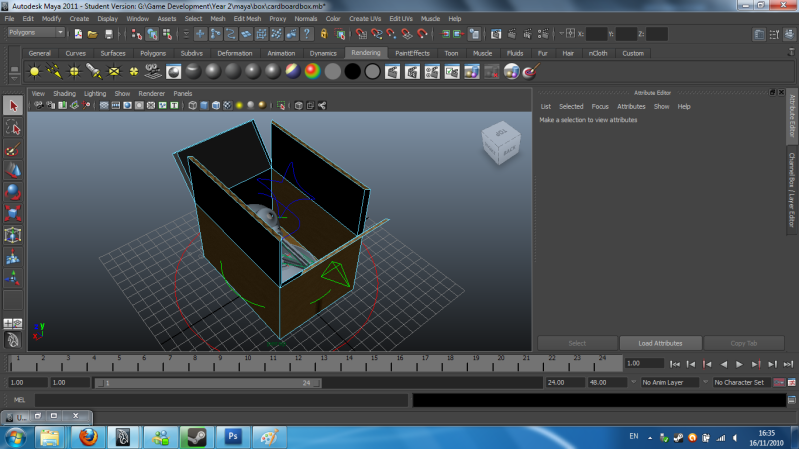Toggle the auto keyframe button
This screenshot has height=449, width=799.
[x=778, y=382]
